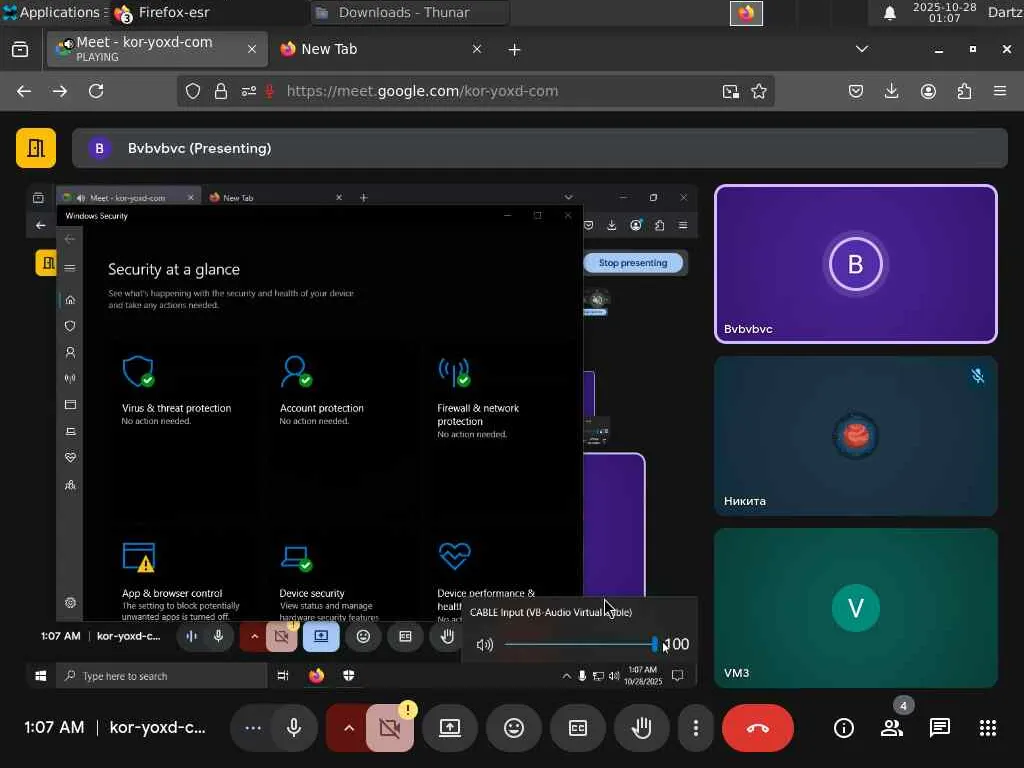Image resolution: width=1024 pixels, height=768 pixels.
Task: Bookmark this page with the star
Action: [759, 91]
